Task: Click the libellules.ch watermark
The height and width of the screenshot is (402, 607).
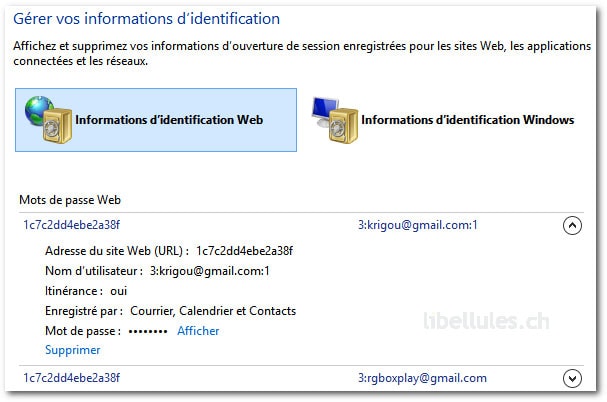Action: click(487, 321)
